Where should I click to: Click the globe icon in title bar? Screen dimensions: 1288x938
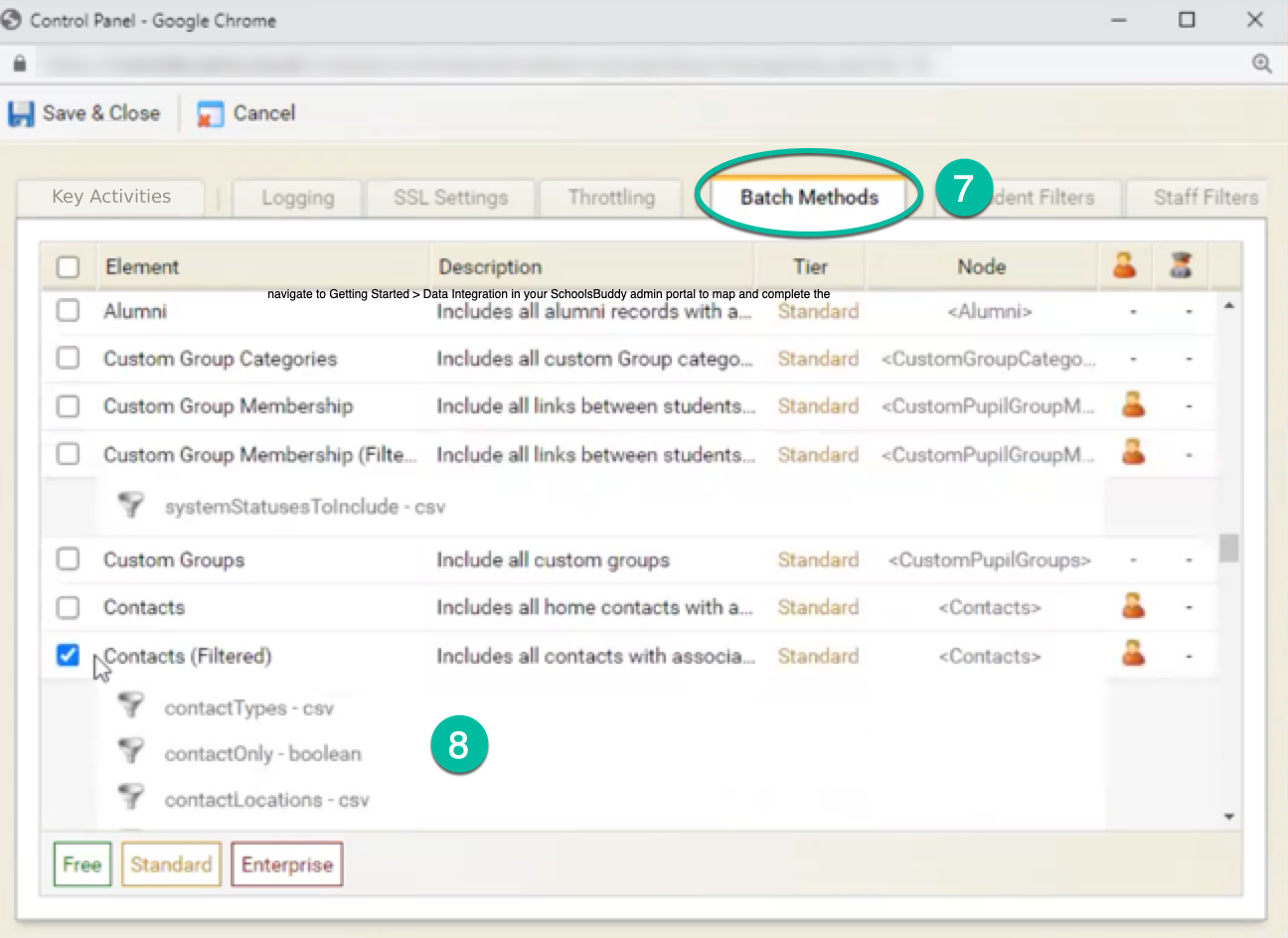[11, 19]
